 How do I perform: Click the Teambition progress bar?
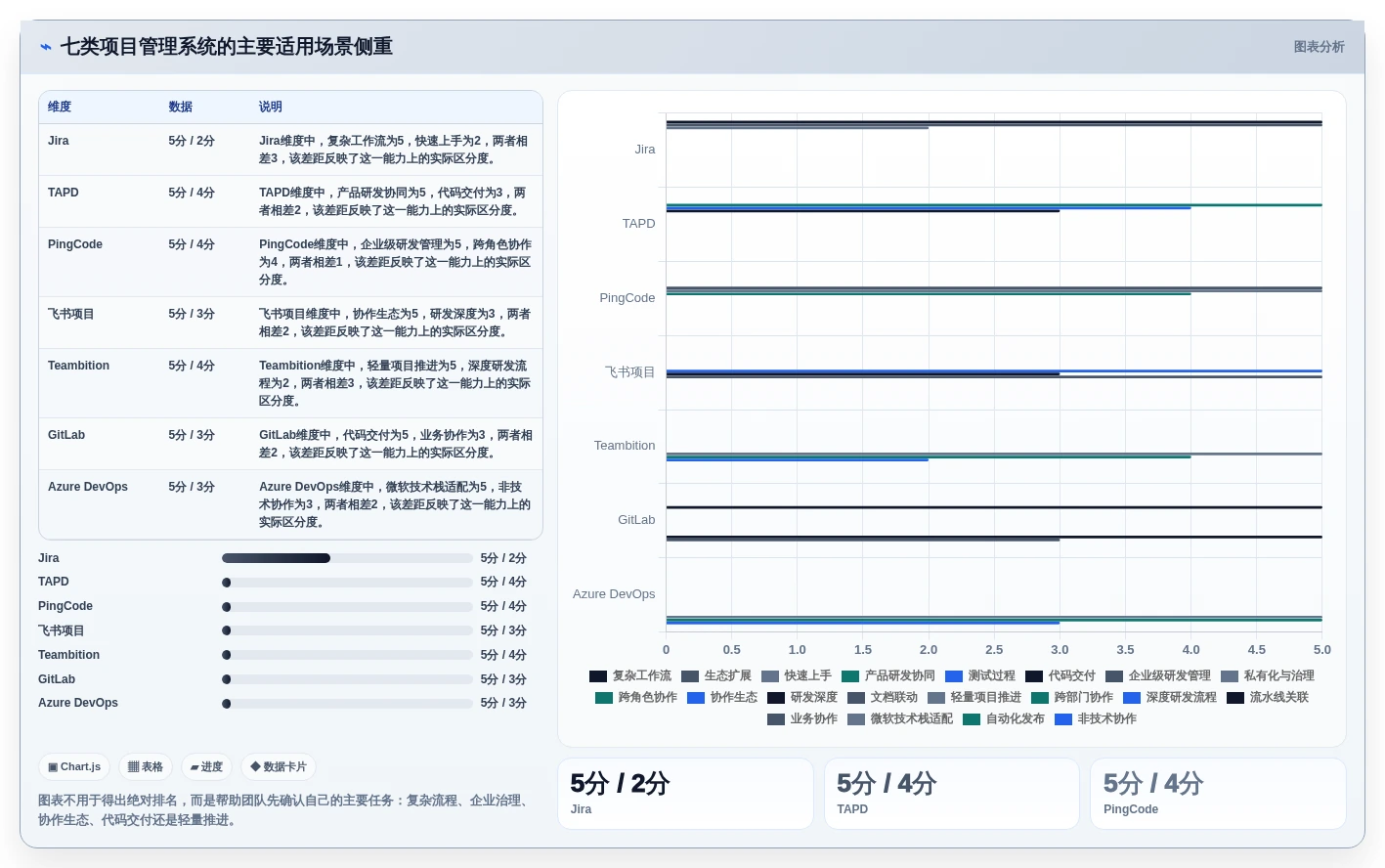point(347,655)
